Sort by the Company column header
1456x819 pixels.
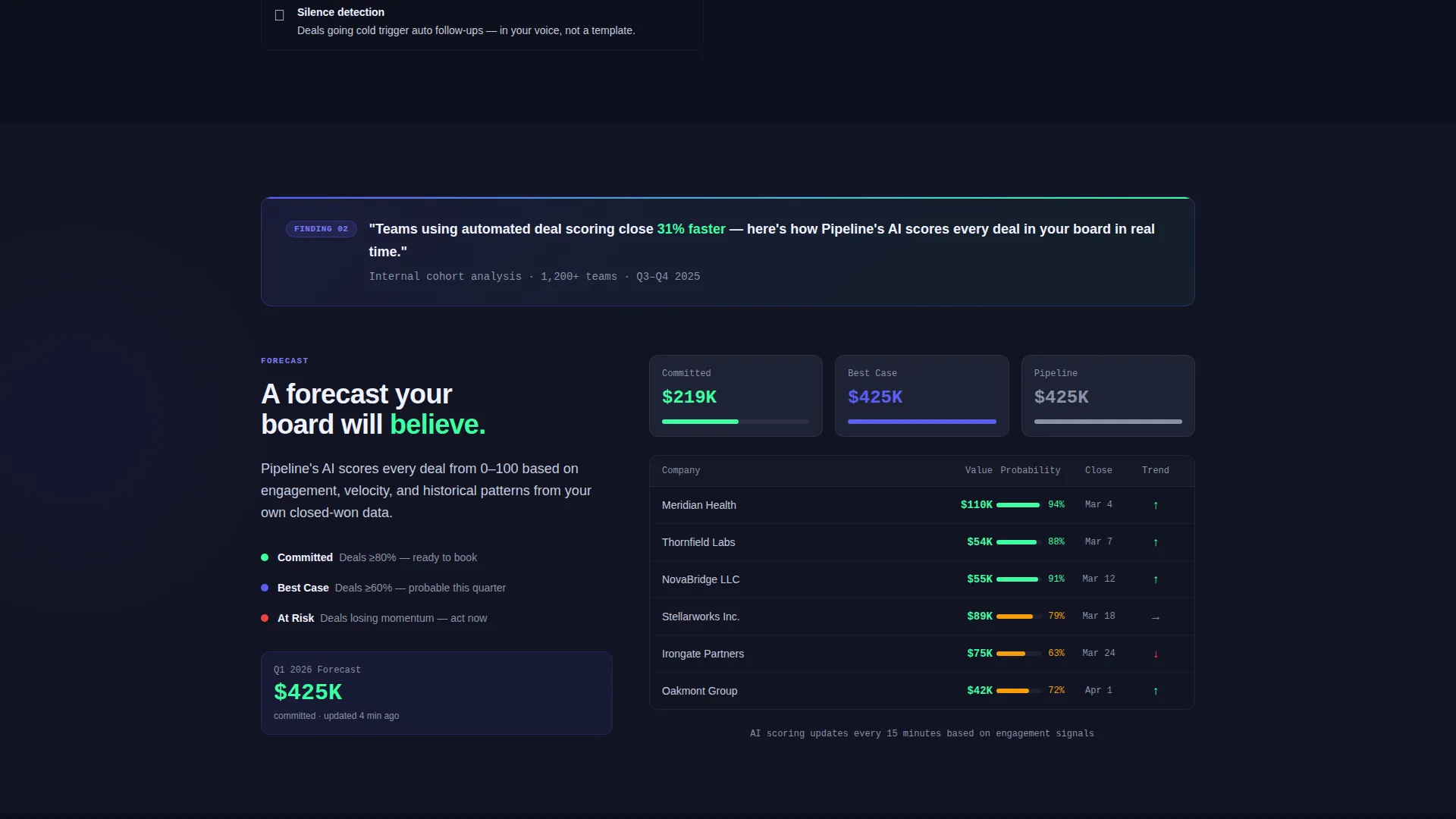click(x=681, y=470)
